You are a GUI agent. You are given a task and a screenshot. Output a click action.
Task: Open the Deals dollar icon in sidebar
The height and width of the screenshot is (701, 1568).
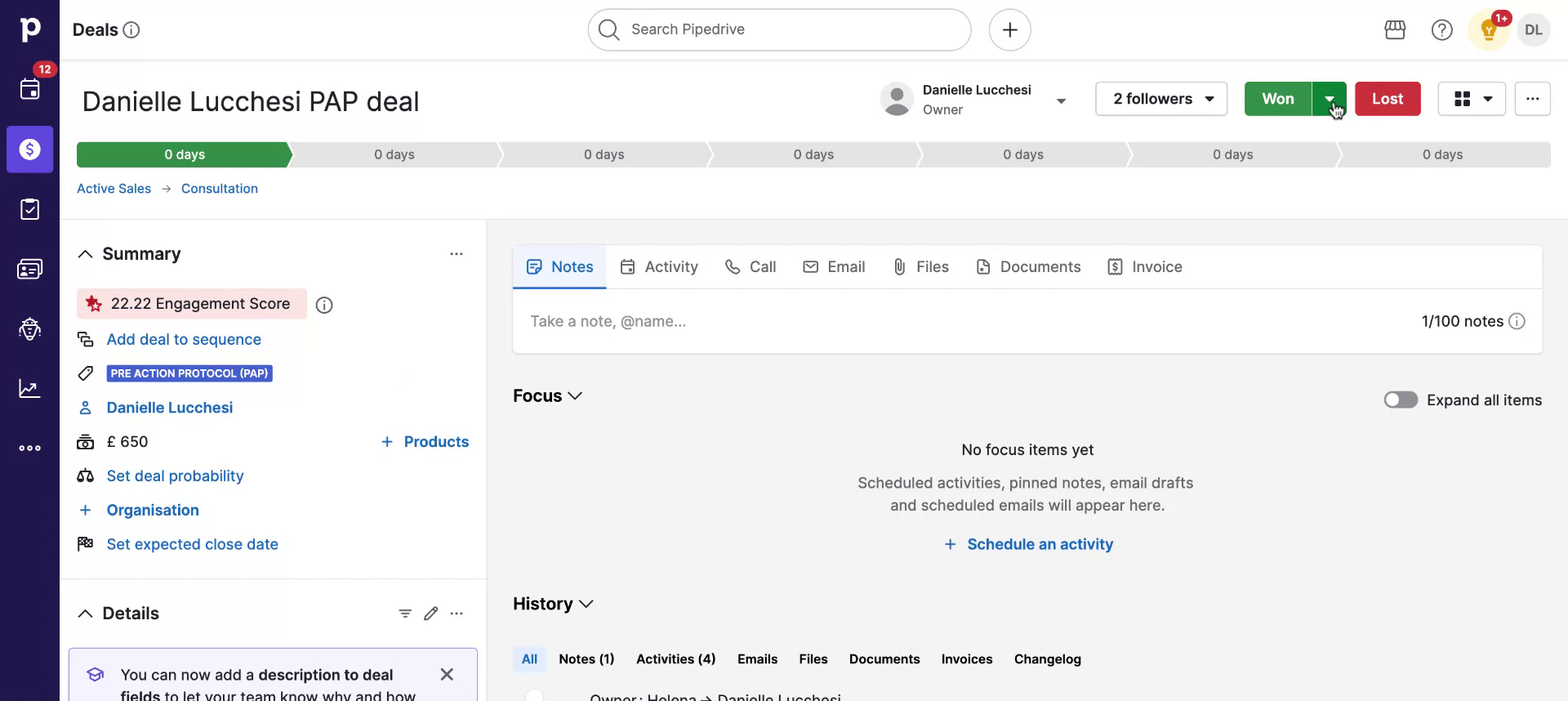pos(29,150)
